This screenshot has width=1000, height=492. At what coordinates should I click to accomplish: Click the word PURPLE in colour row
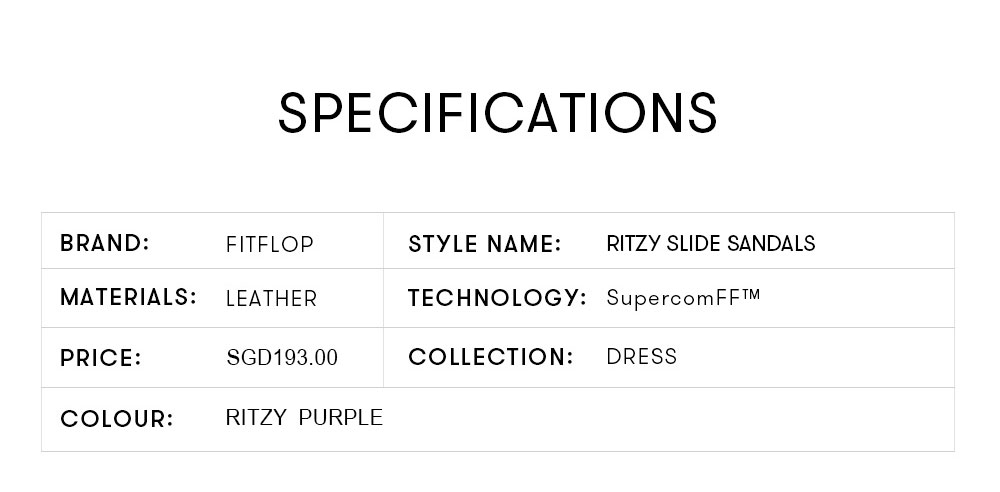(x=341, y=417)
